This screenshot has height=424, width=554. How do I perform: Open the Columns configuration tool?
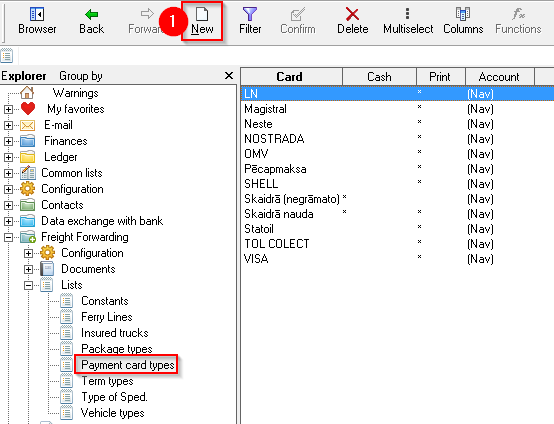[x=463, y=21]
